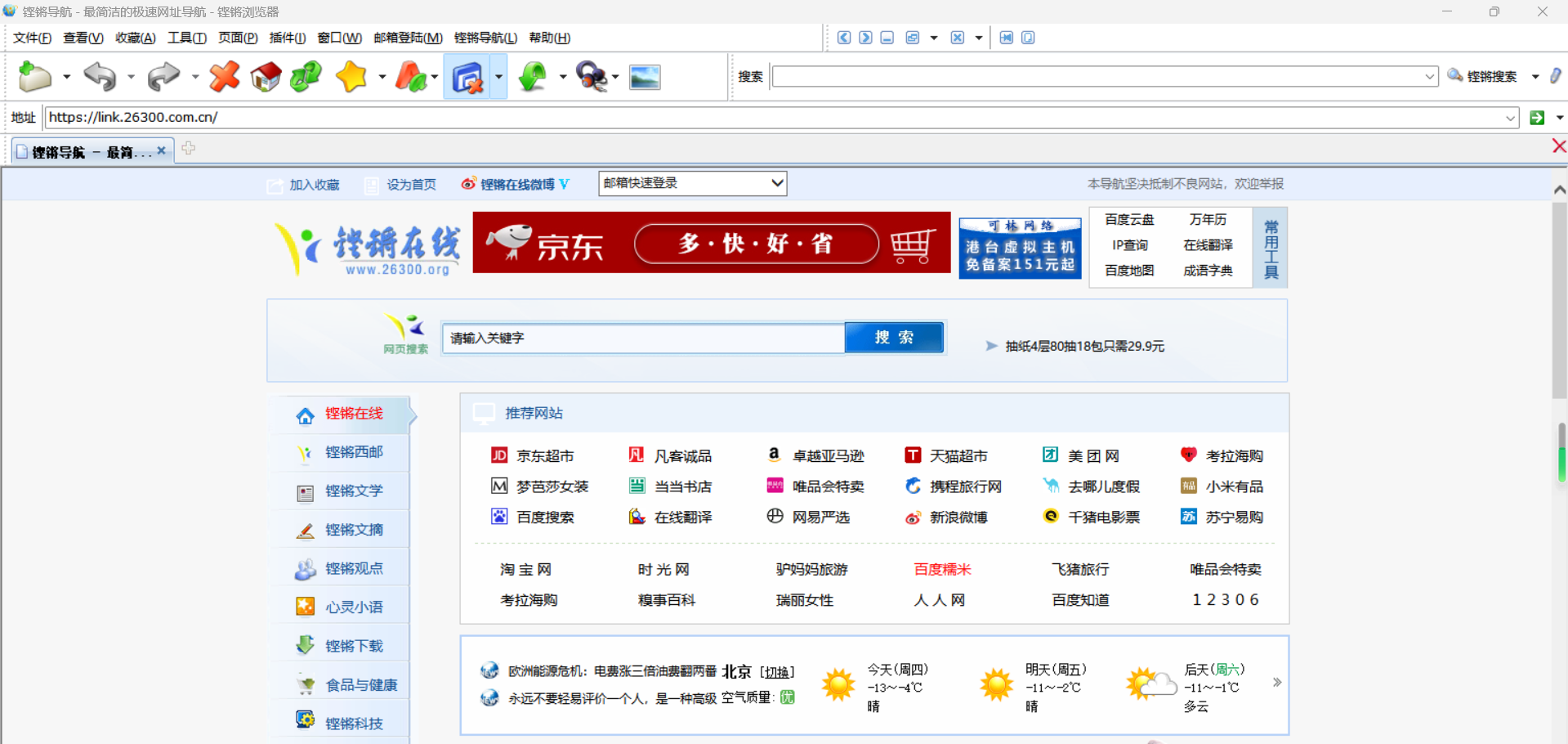Open the Favorites star dropdown arrow
This screenshot has height=744, width=1568.
(x=382, y=77)
